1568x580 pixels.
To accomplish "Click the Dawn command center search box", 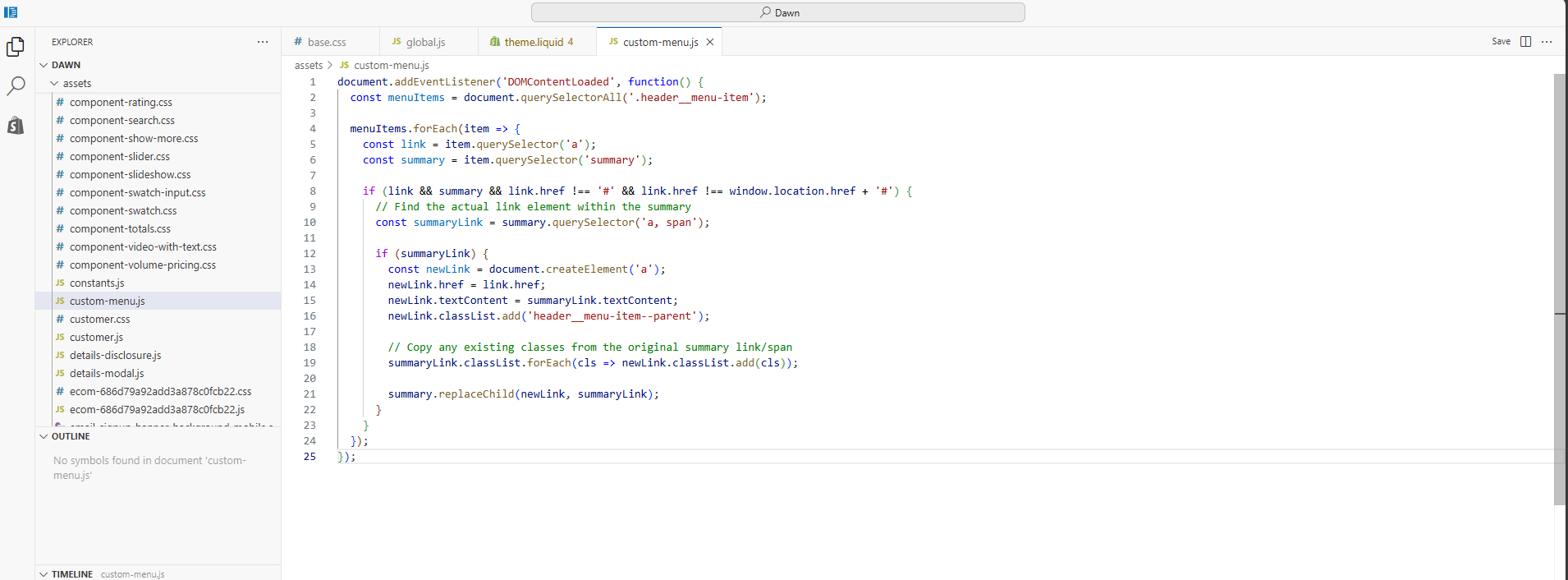I will pyautogui.click(x=777, y=12).
